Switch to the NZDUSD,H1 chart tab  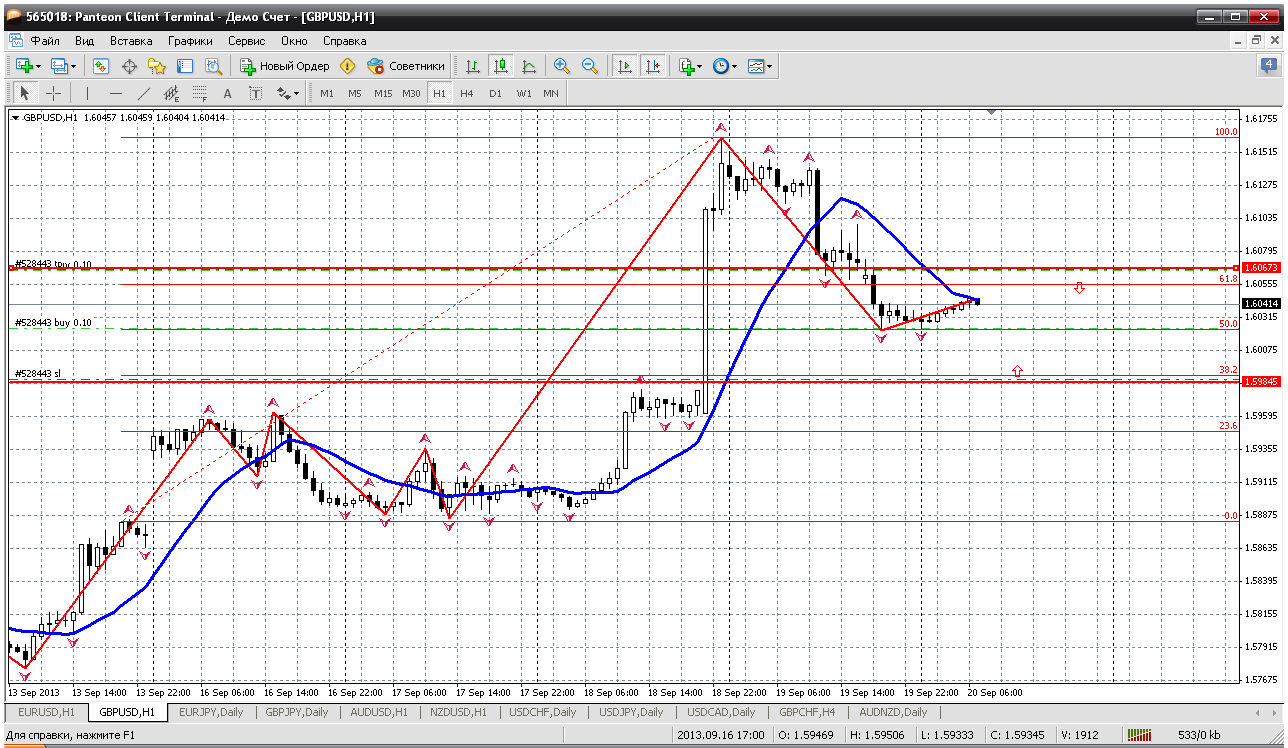(x=460, y=712)
